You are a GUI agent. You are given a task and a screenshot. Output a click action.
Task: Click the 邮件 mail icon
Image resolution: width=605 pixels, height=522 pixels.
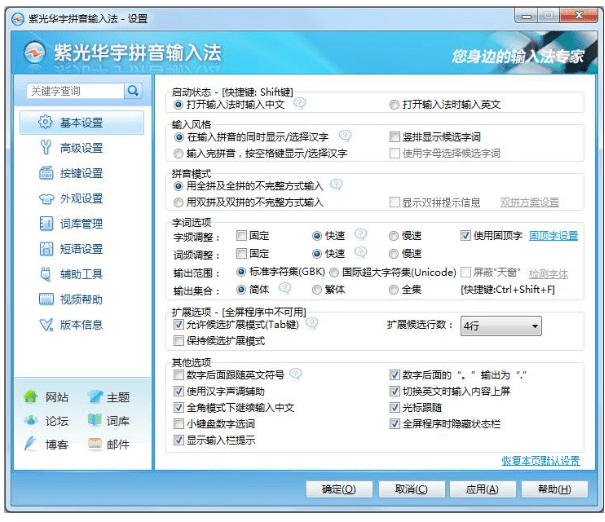click(x=95, y=444)
